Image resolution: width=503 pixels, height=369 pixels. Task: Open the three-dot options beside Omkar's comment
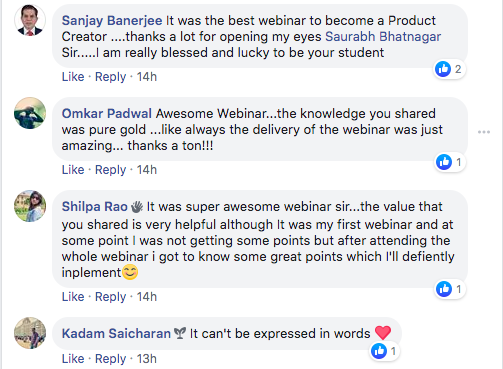click(484, 132)
